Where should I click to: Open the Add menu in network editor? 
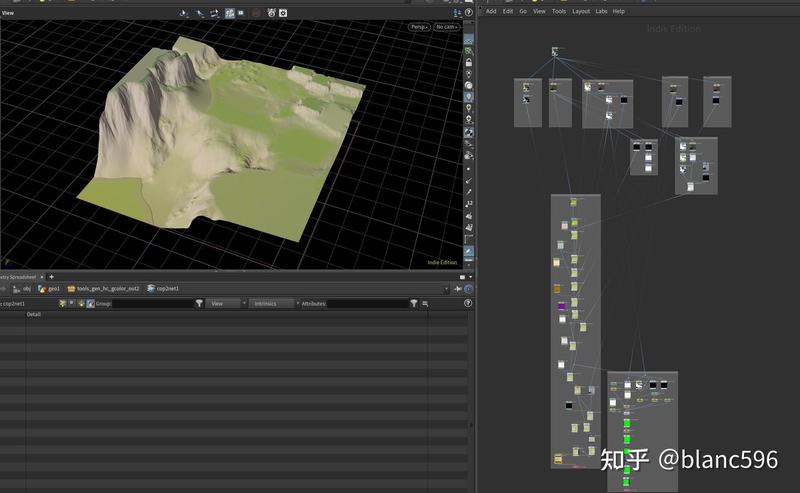[490, 11]
